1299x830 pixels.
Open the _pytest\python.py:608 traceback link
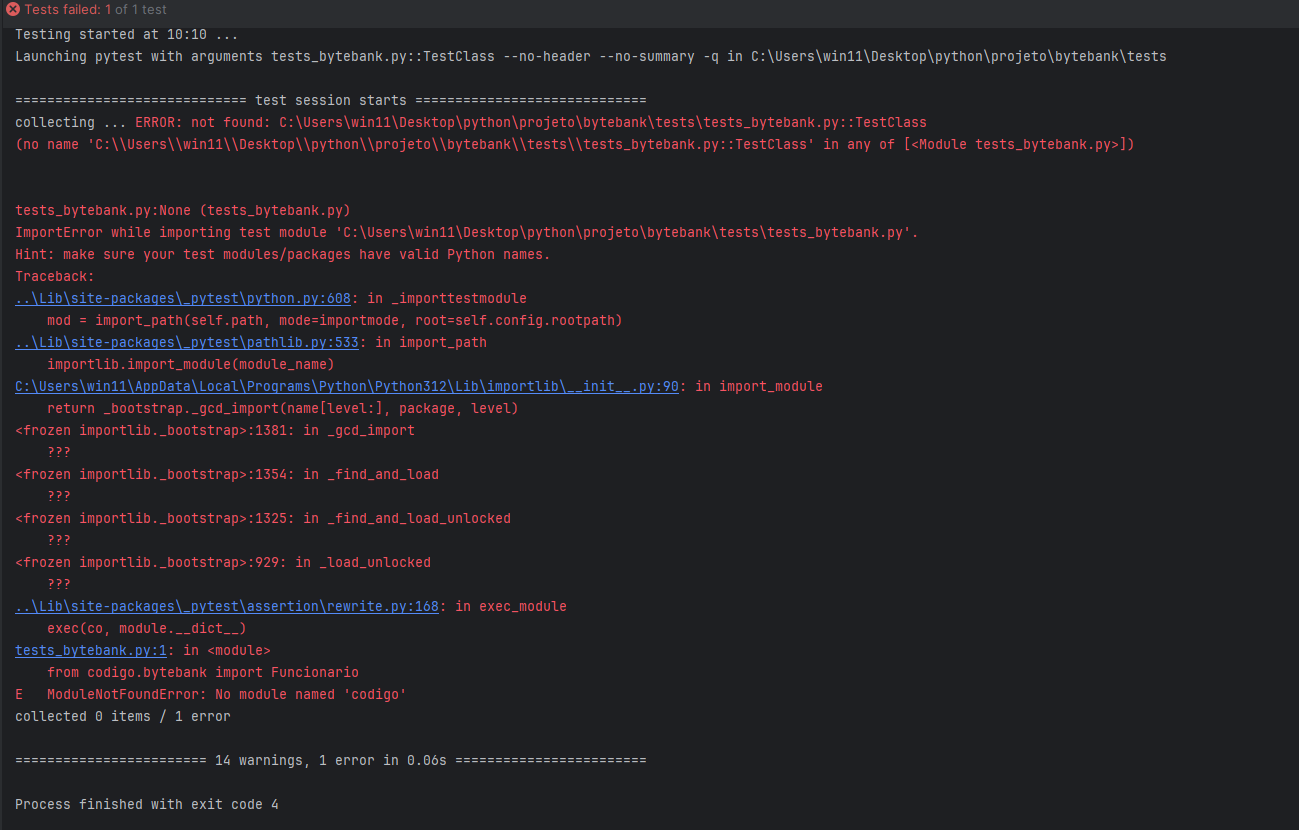(x=181, y=298)
